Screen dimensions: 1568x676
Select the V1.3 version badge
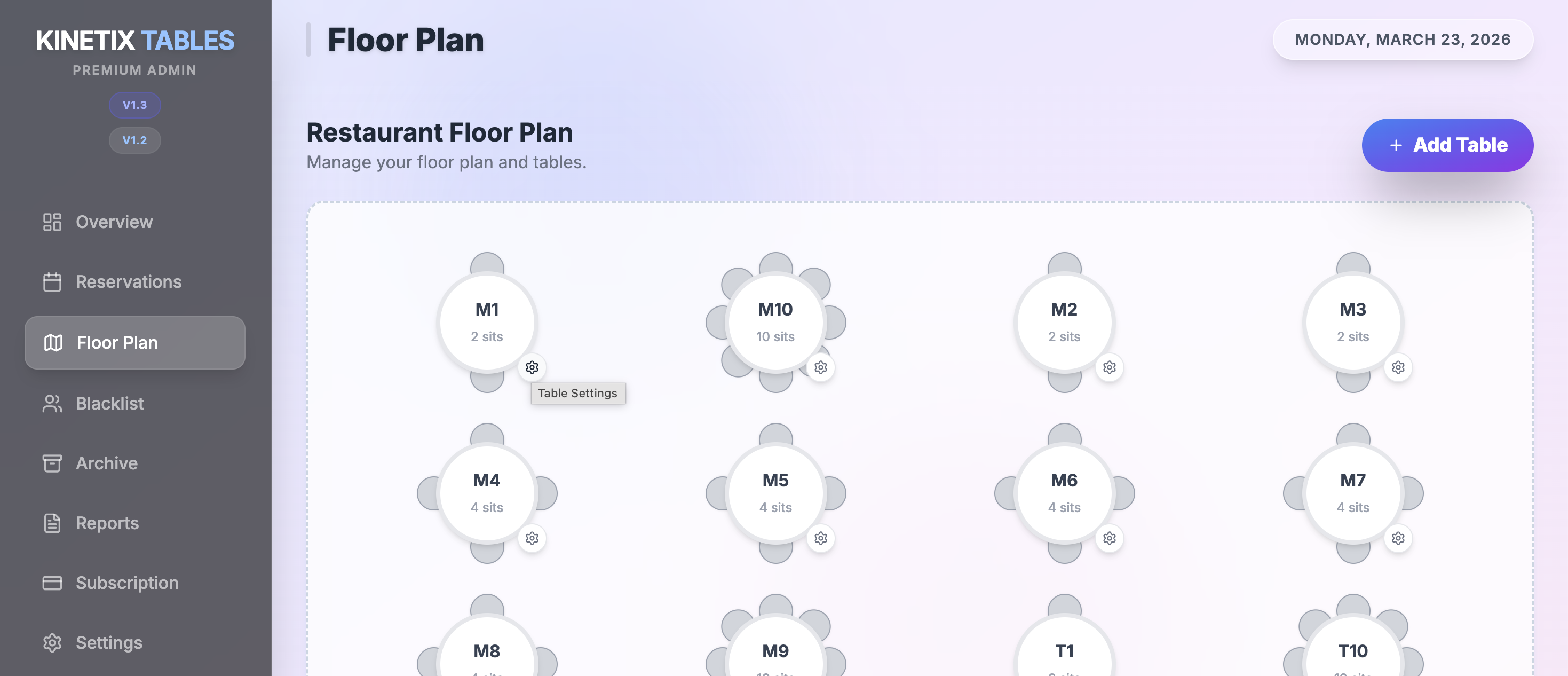[134, 105]
